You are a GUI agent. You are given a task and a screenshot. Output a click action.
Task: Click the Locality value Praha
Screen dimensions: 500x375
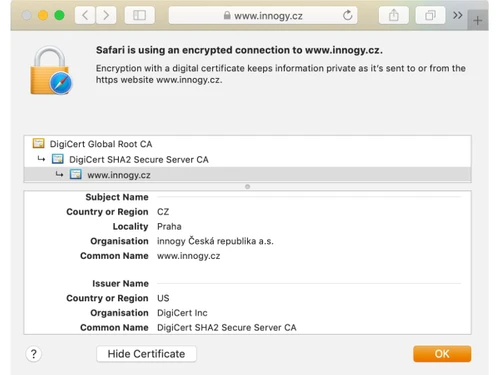(x=169, y=226)
